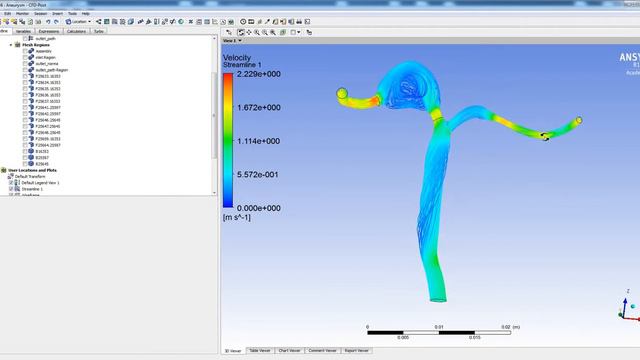Image resolution: width=640 pixels, height=360 pixels.
Task: Click the Legend icon in the toolbar
Action: point(156,22)
